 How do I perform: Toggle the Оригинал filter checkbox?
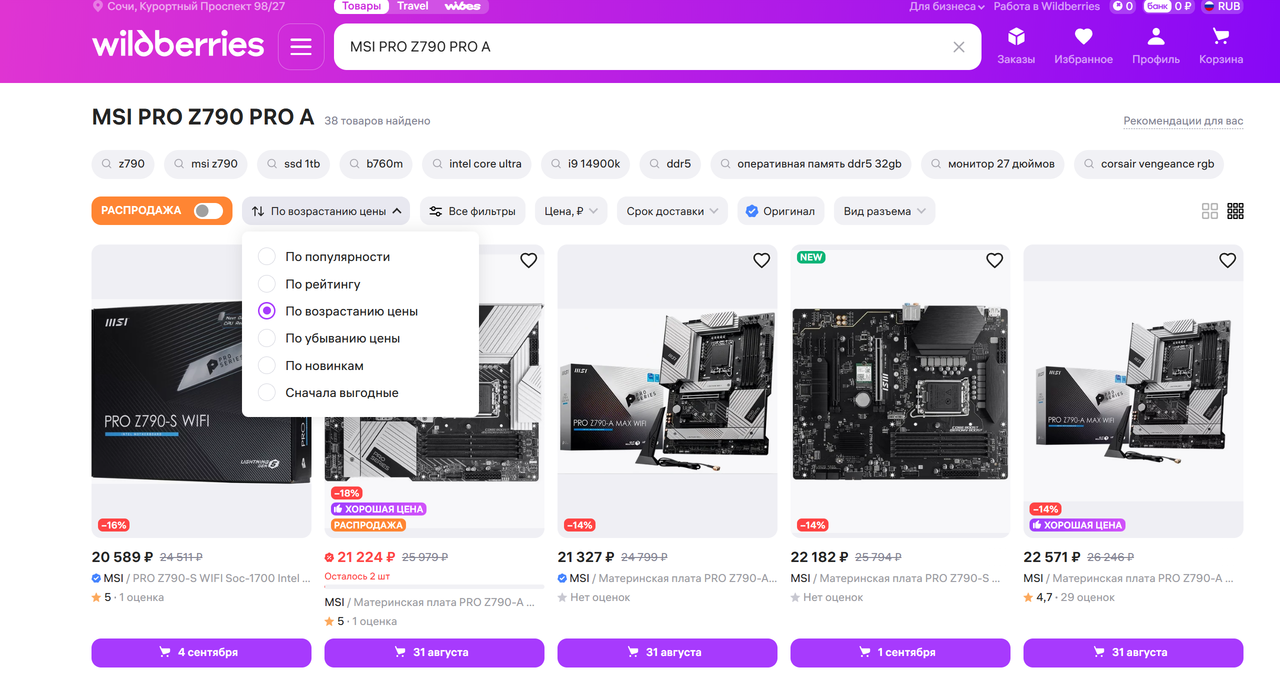[x=781, y=211]
